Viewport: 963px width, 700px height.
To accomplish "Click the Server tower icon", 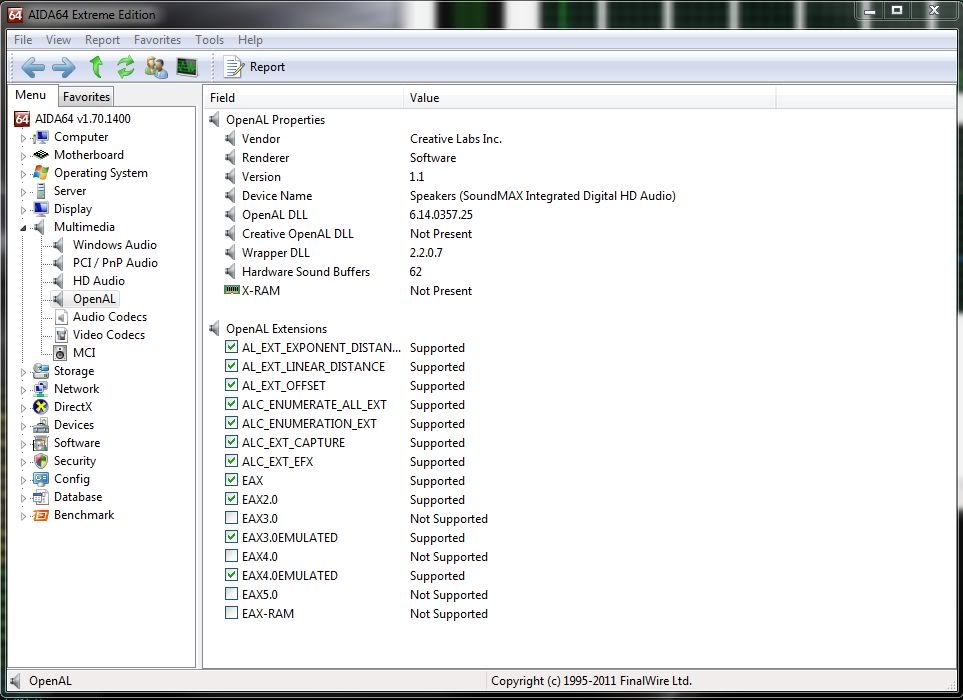I will 41,191.
